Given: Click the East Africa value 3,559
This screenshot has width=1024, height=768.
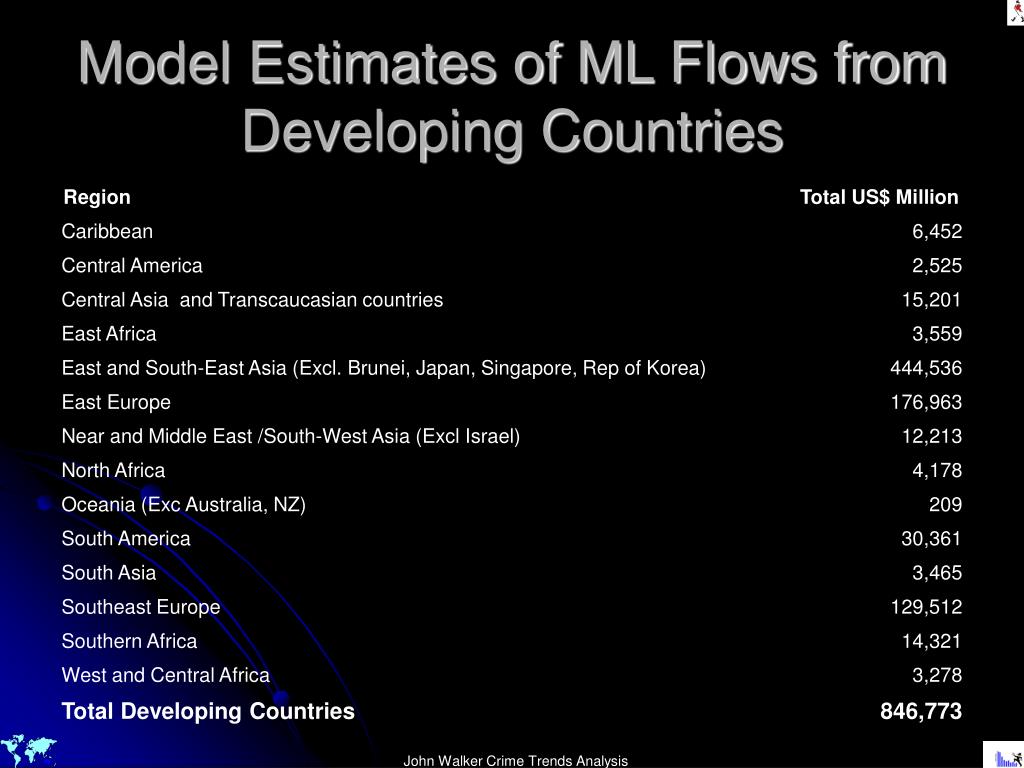Looking at the screenshot, I should [937, 334].
